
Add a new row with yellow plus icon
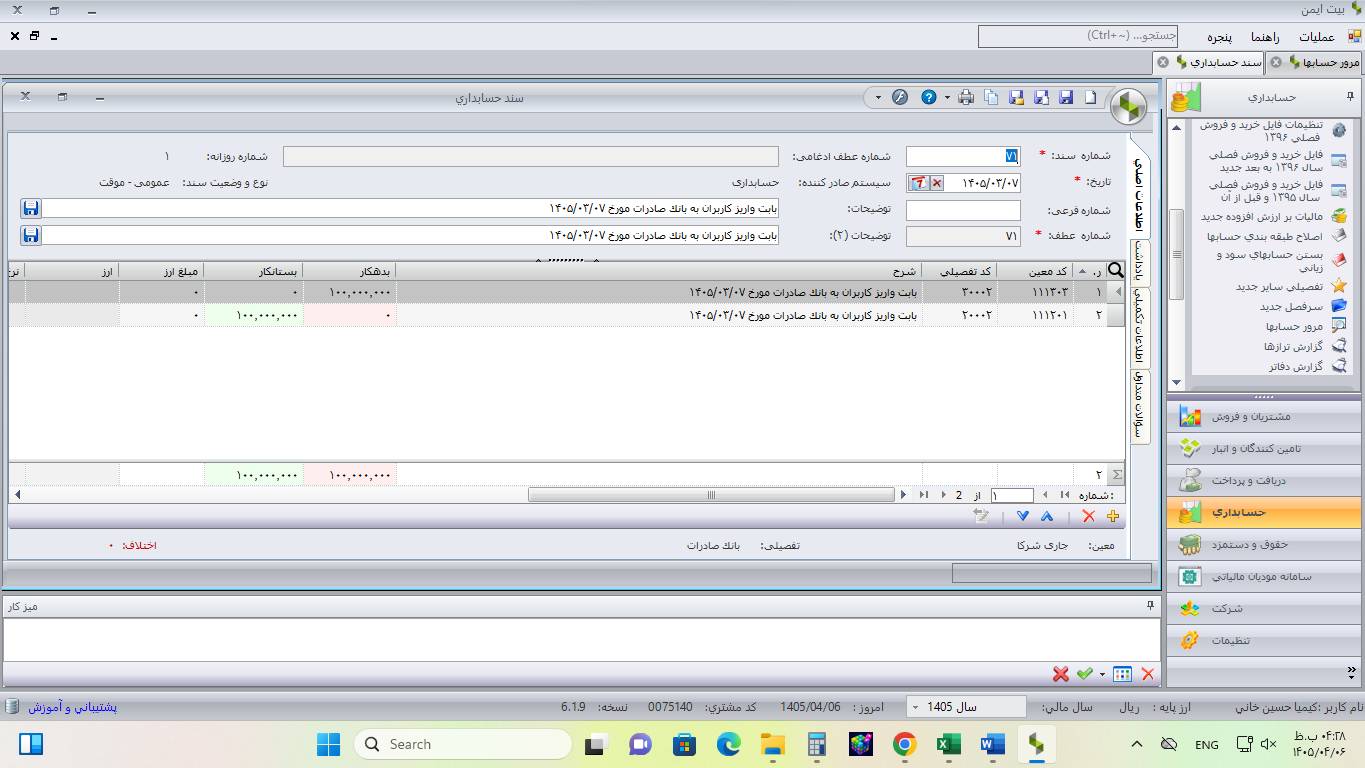coord(1113,516)
